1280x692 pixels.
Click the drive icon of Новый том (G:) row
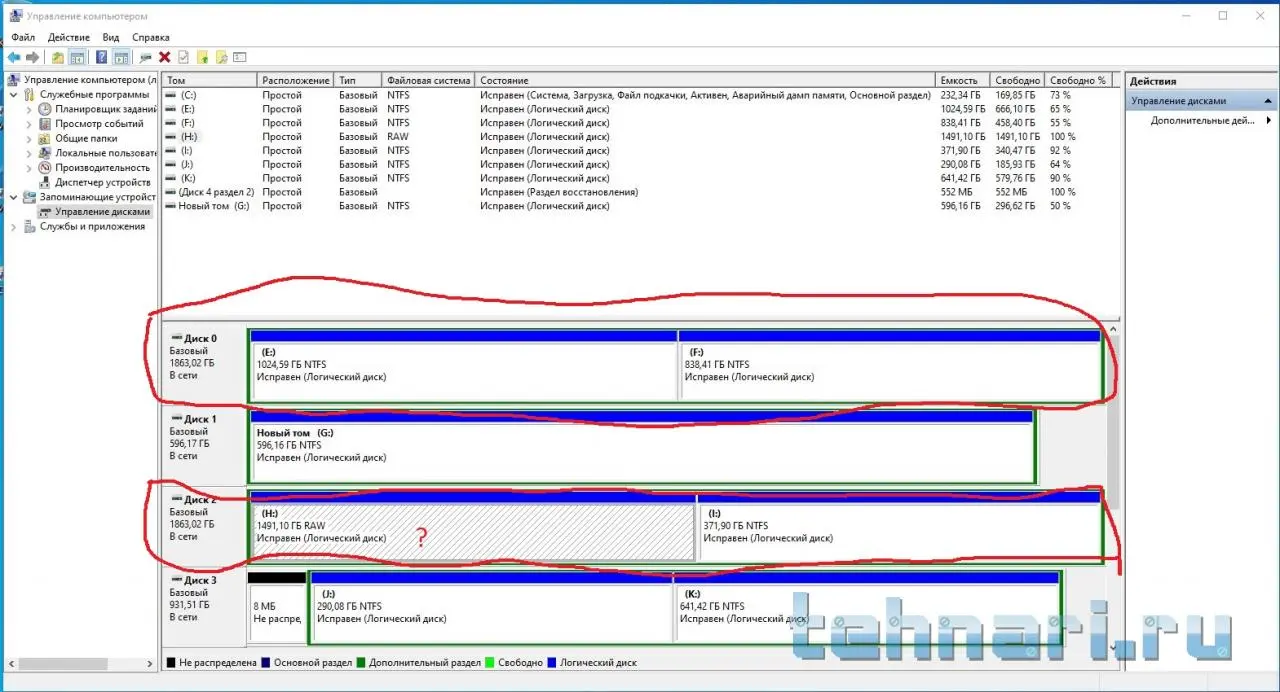pyautogui.click(x=170, y=206)
